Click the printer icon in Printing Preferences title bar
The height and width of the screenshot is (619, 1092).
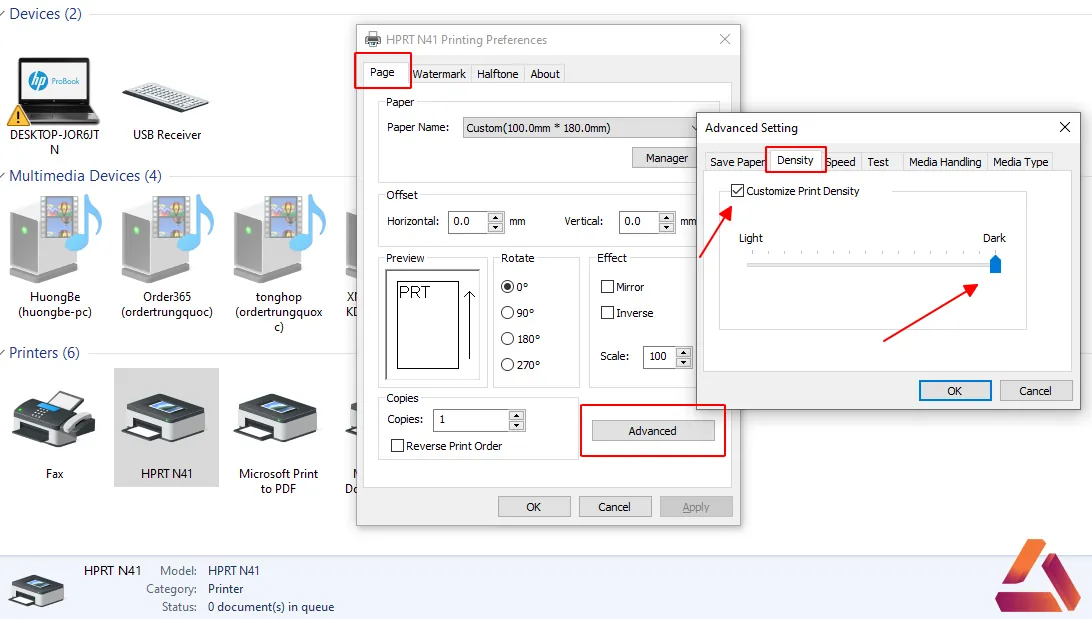pos(373,40)
